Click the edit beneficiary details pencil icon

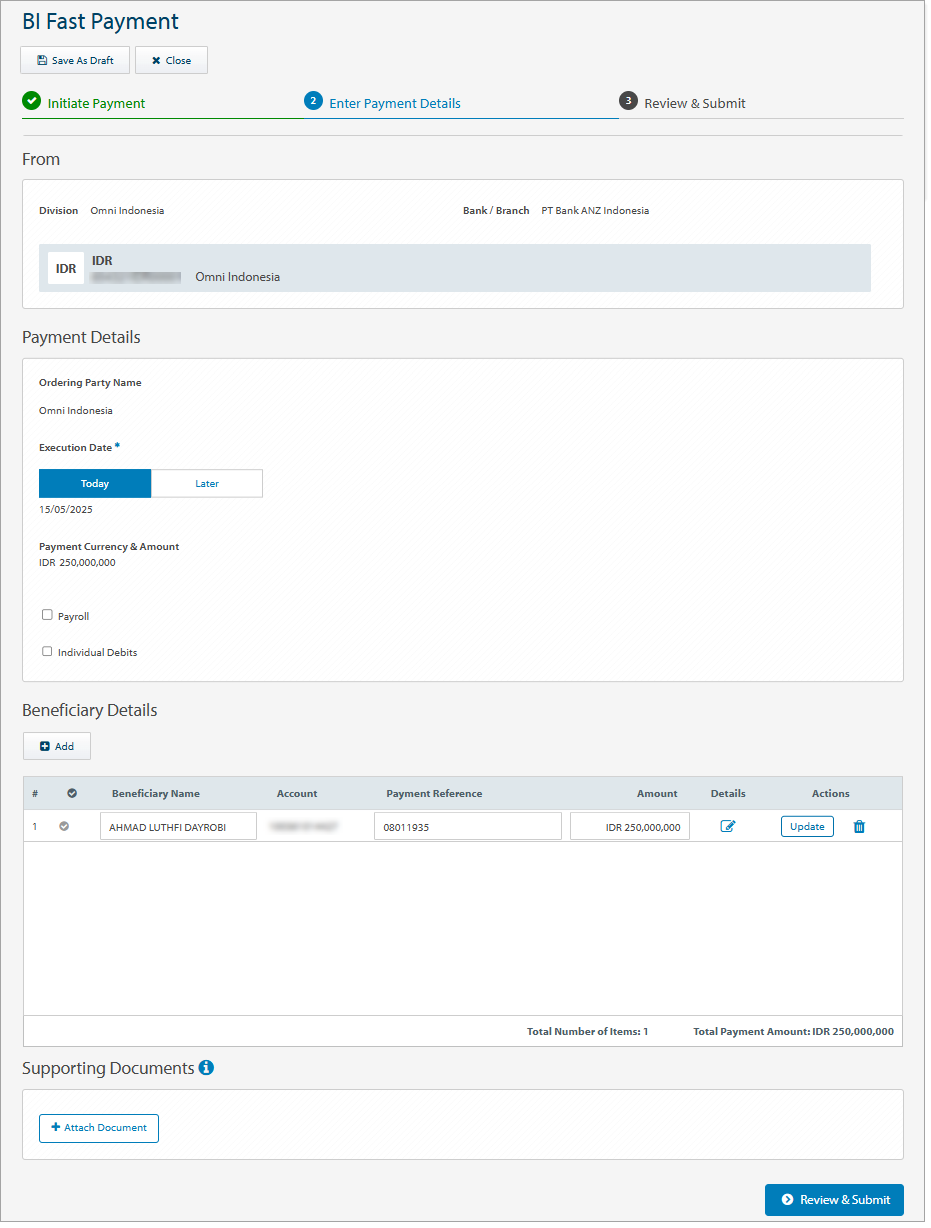[728, 826]
